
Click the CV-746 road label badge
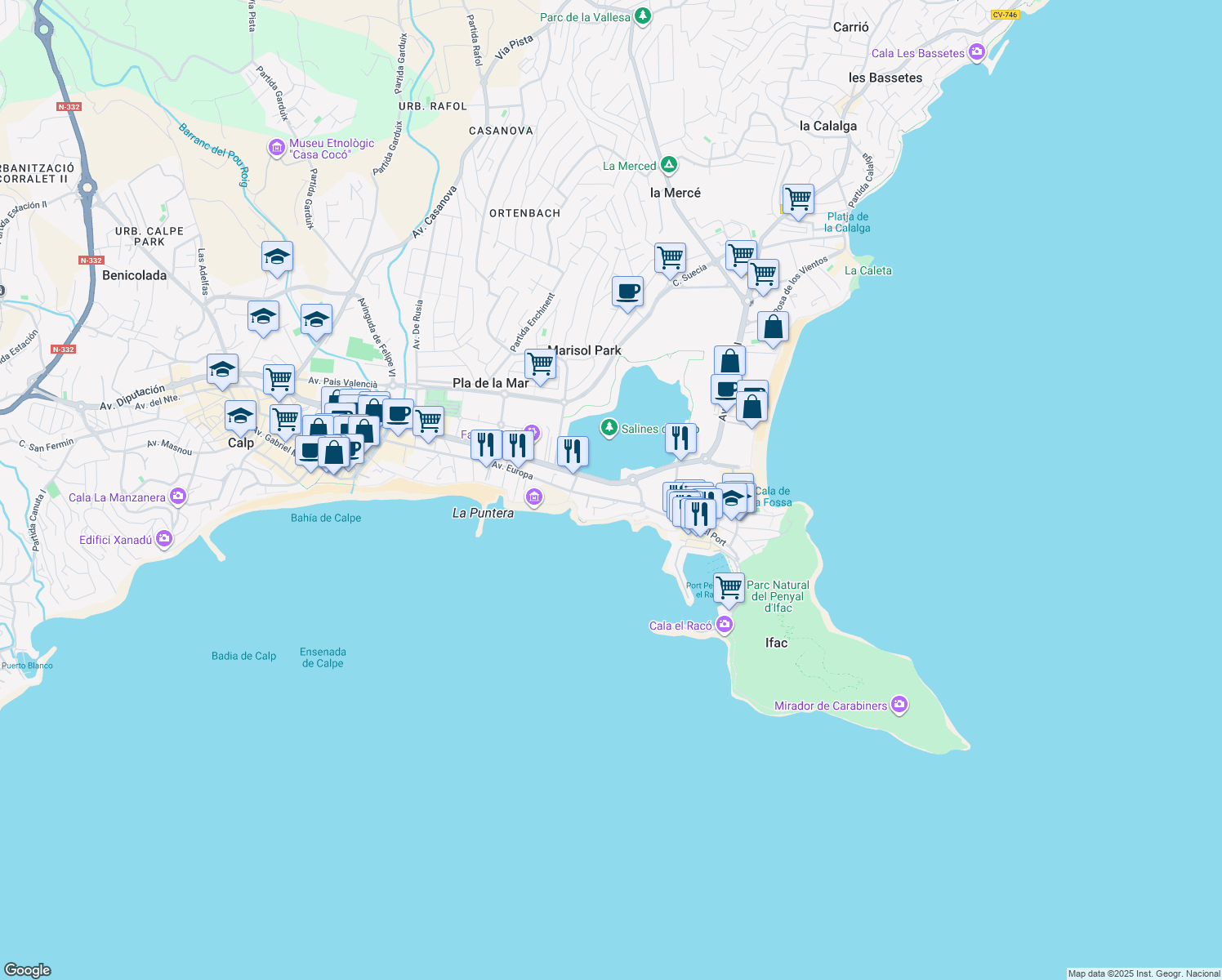[1005, 14]
